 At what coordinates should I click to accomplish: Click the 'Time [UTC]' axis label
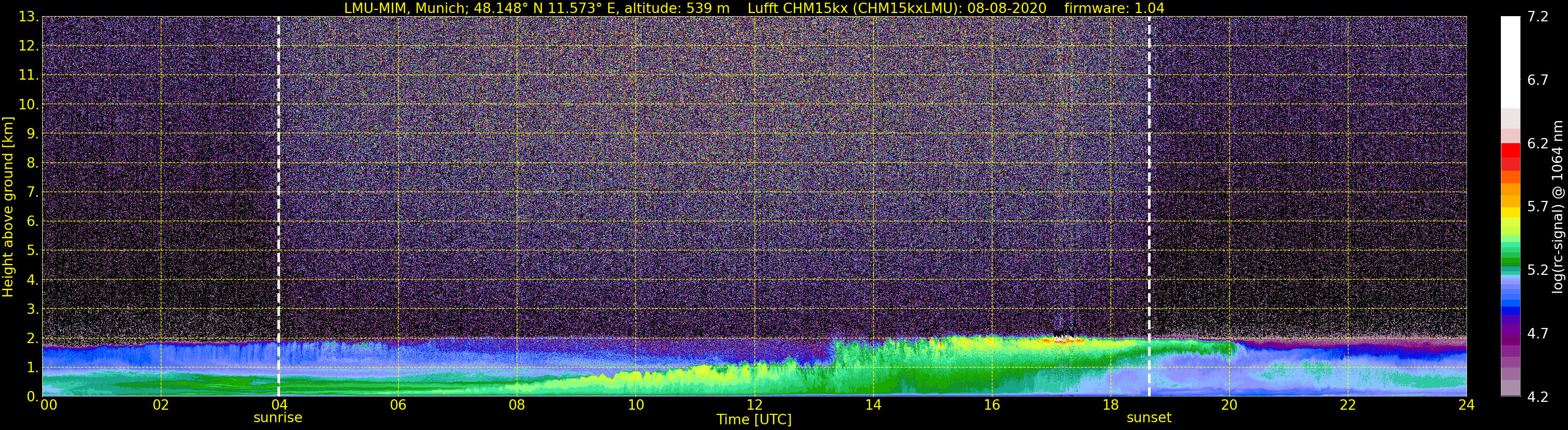[x=754, y=419]
